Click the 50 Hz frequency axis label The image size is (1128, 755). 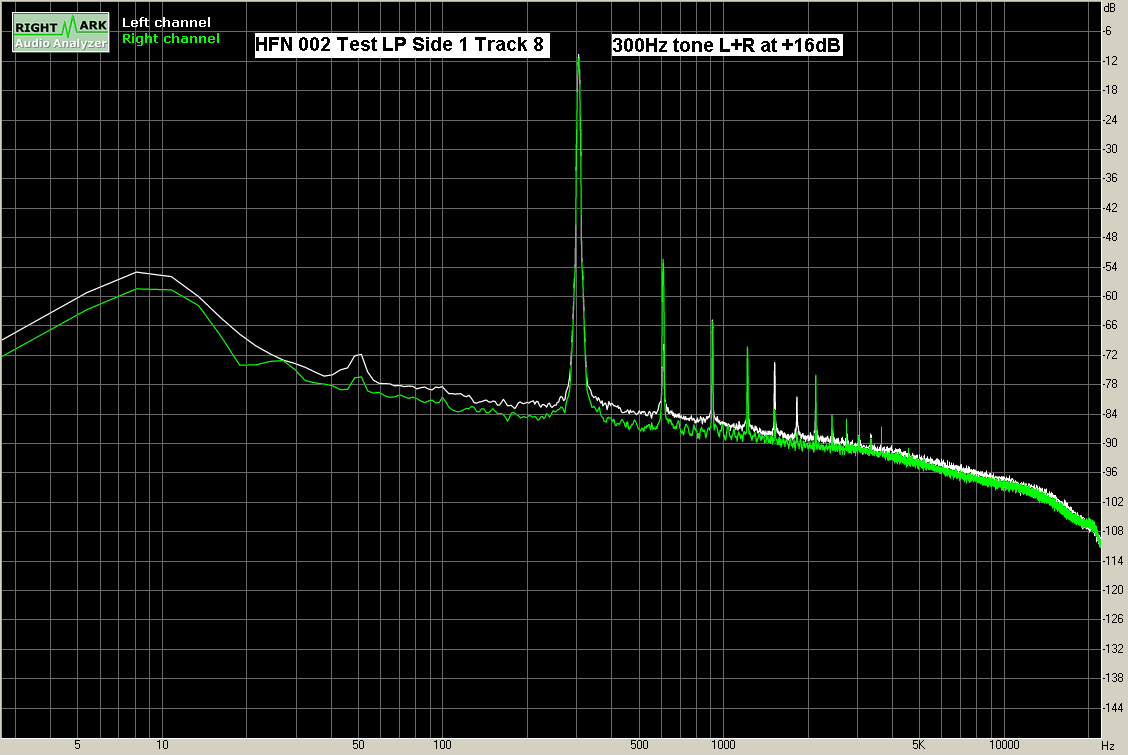(358, 745)
